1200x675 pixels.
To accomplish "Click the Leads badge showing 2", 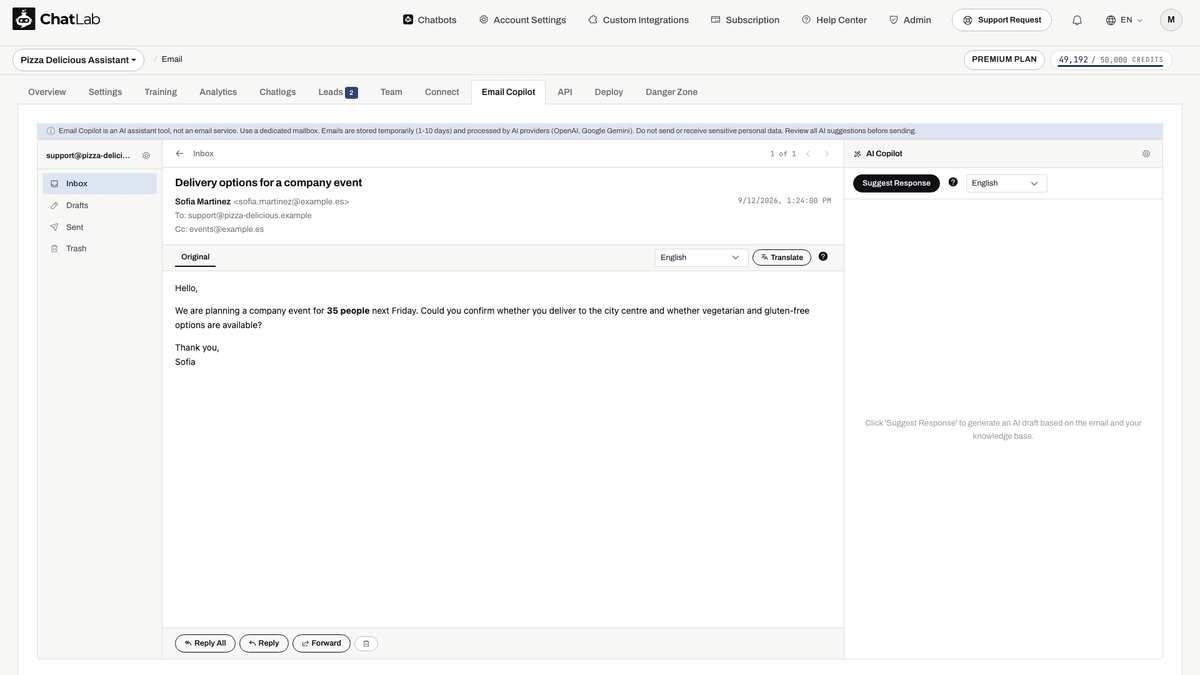I will (x=351, y=93).
